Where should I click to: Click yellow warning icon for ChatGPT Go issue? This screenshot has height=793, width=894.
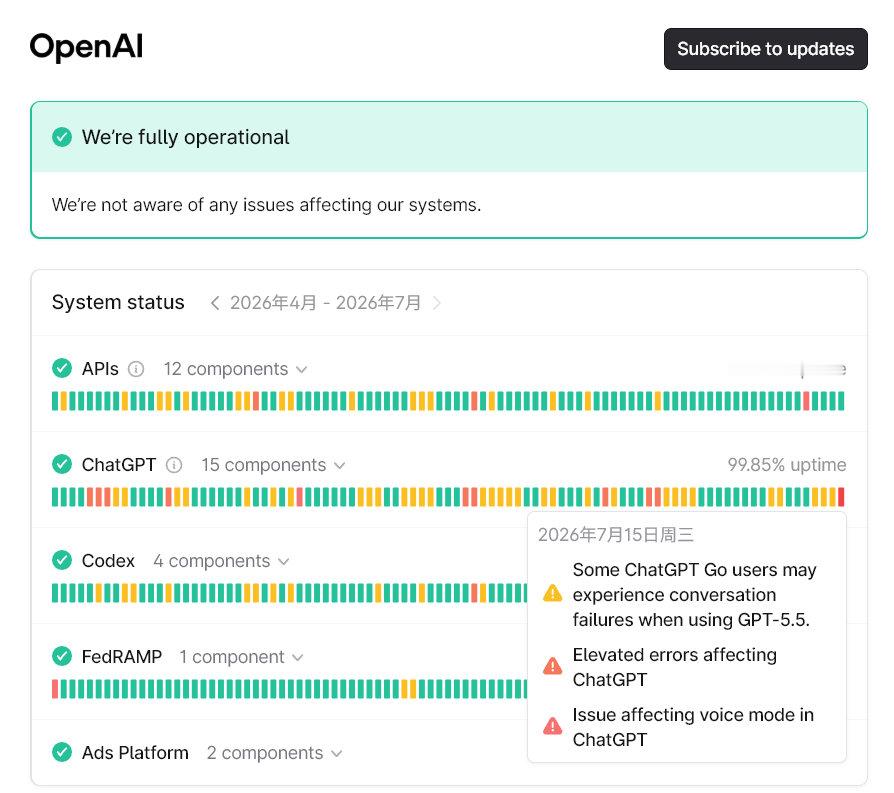[552, 593]
